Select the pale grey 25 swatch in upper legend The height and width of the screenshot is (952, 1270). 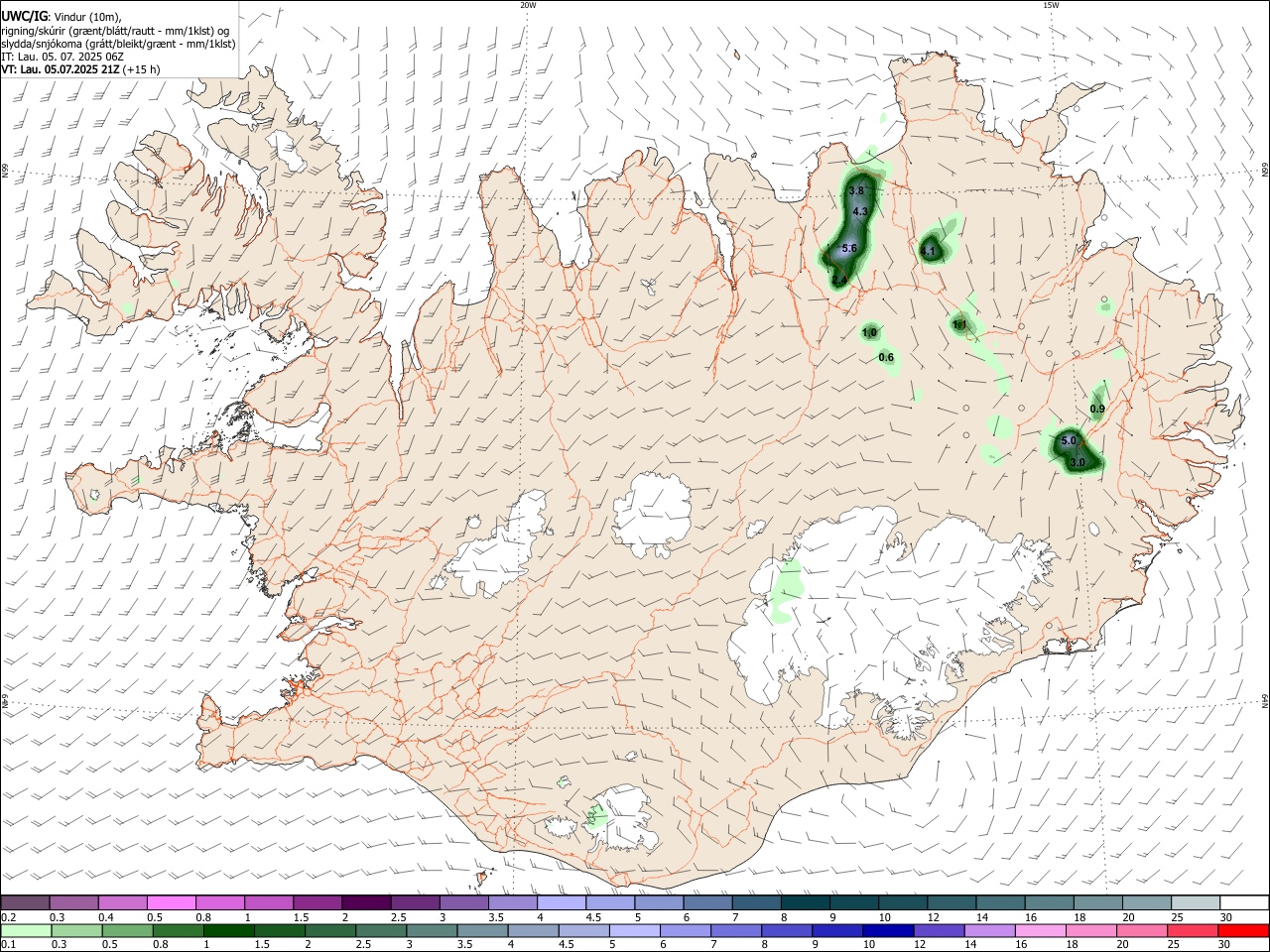tap(1196, 902)
